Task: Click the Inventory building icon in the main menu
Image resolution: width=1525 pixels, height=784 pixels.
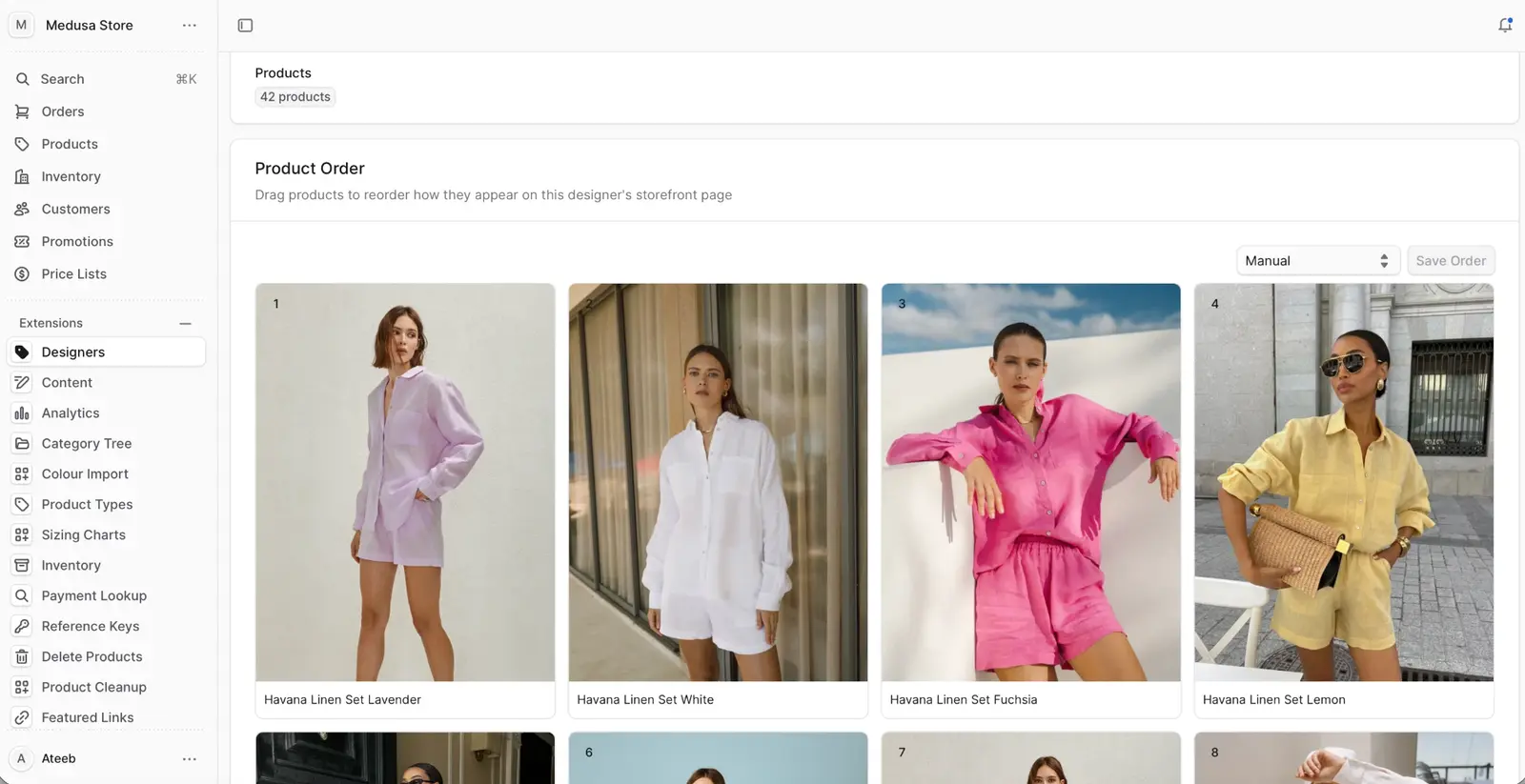Action: [22, 176]
